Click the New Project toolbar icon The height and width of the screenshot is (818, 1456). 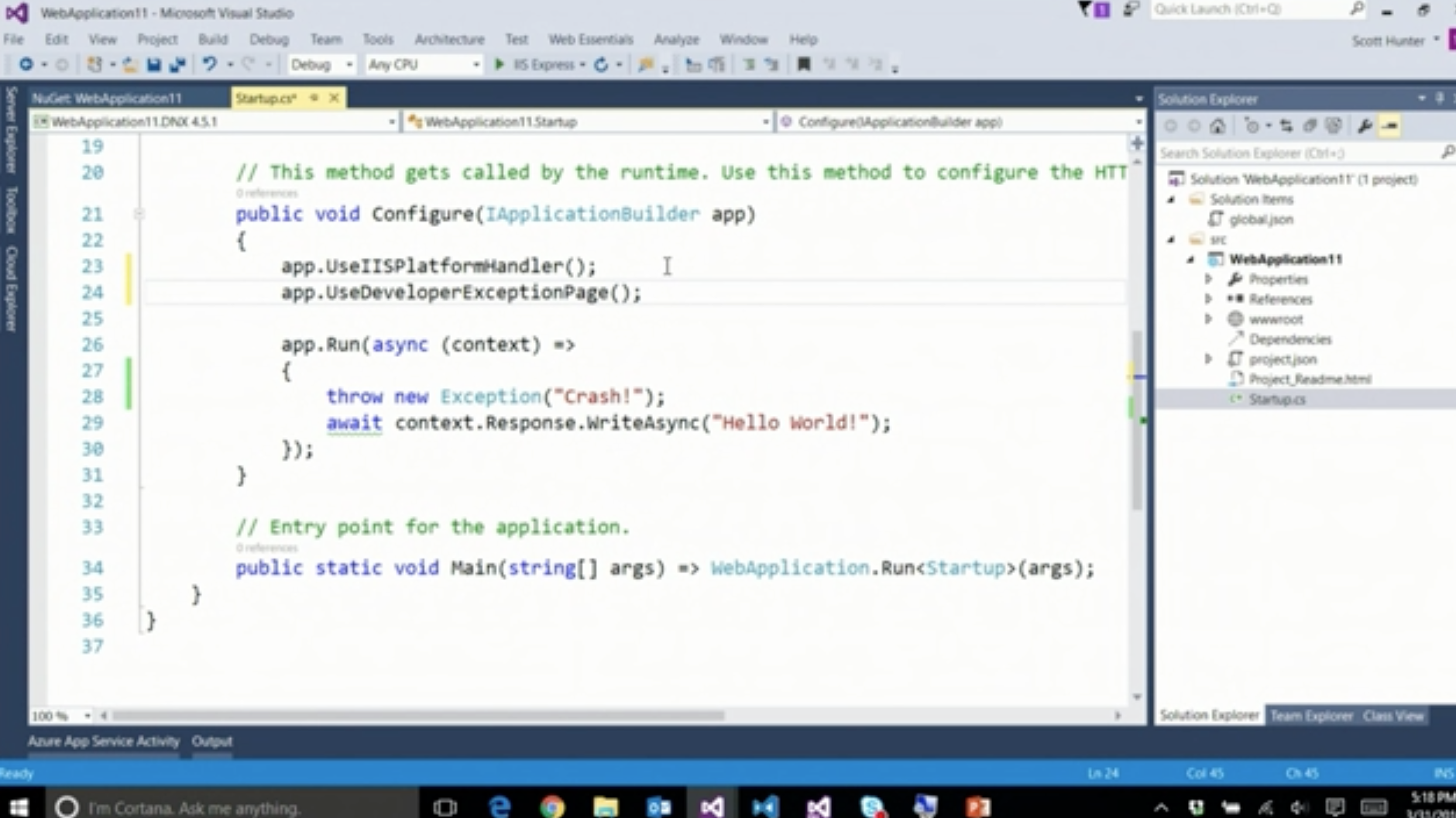[x=94, y=65]
